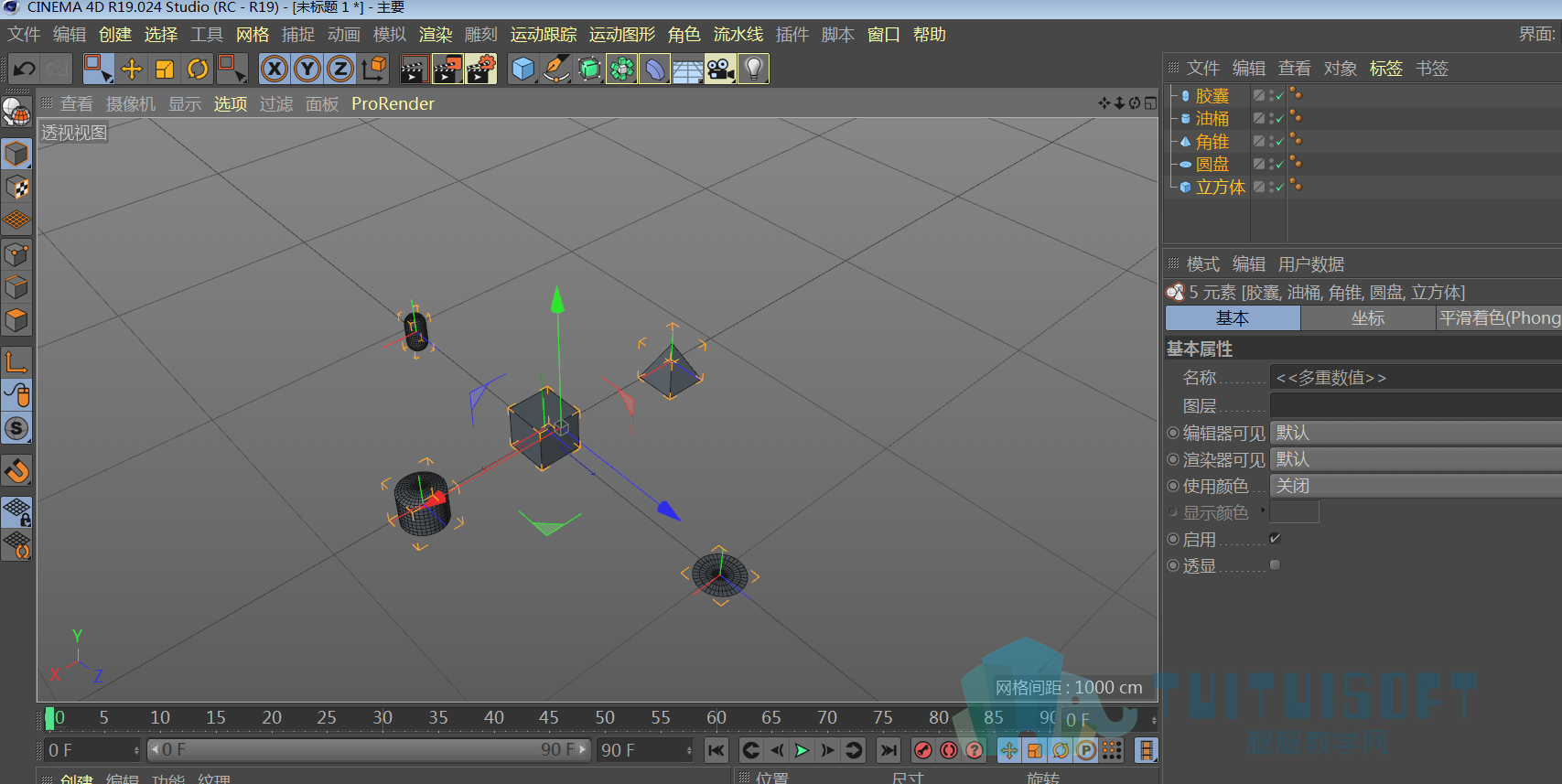The height and width of the screenshot is (784, 1562).
Task: Toggle the 启用 checkbox
Action: click(1275, 539)
